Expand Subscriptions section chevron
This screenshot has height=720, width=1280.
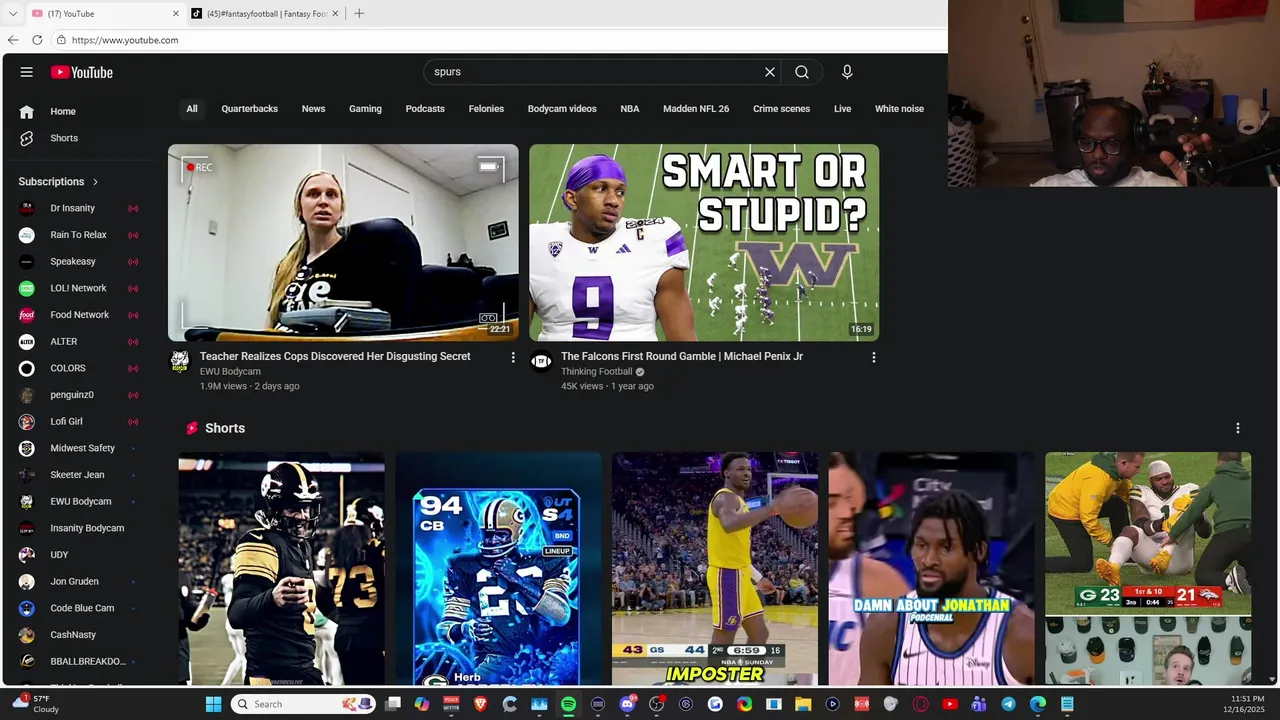(x=96, y=182)
